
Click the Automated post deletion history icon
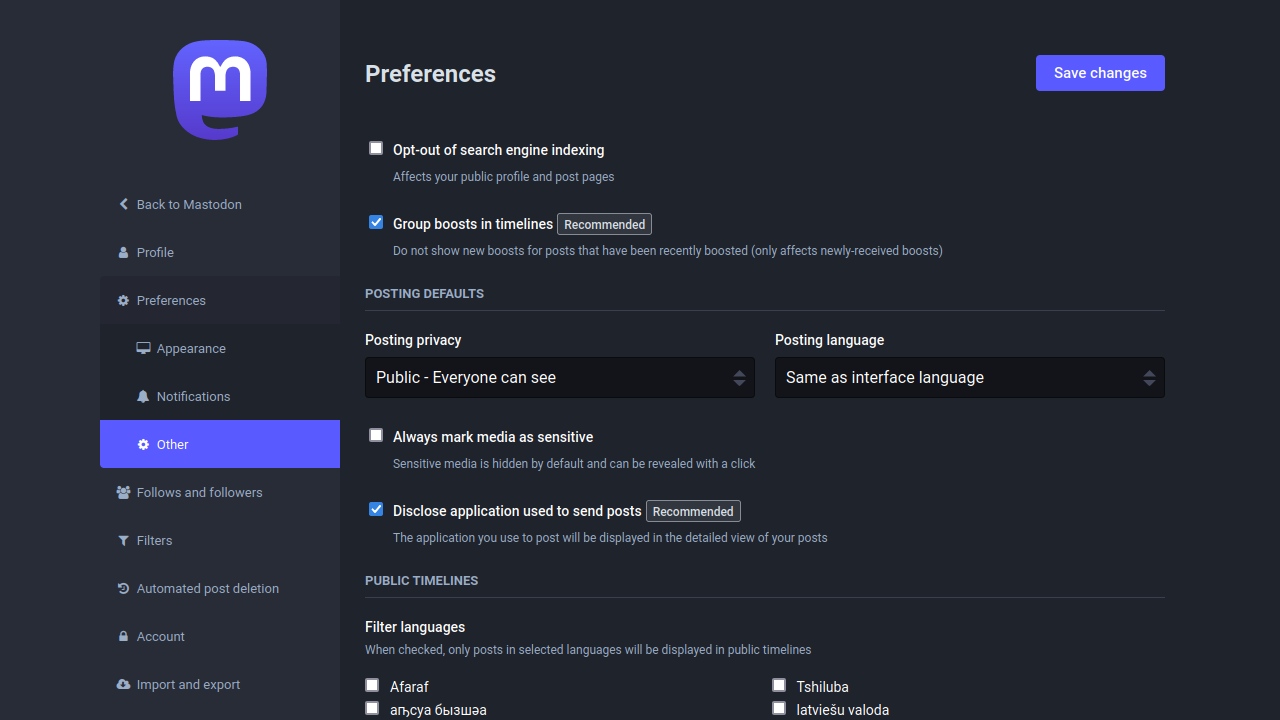tap(122, 588)
